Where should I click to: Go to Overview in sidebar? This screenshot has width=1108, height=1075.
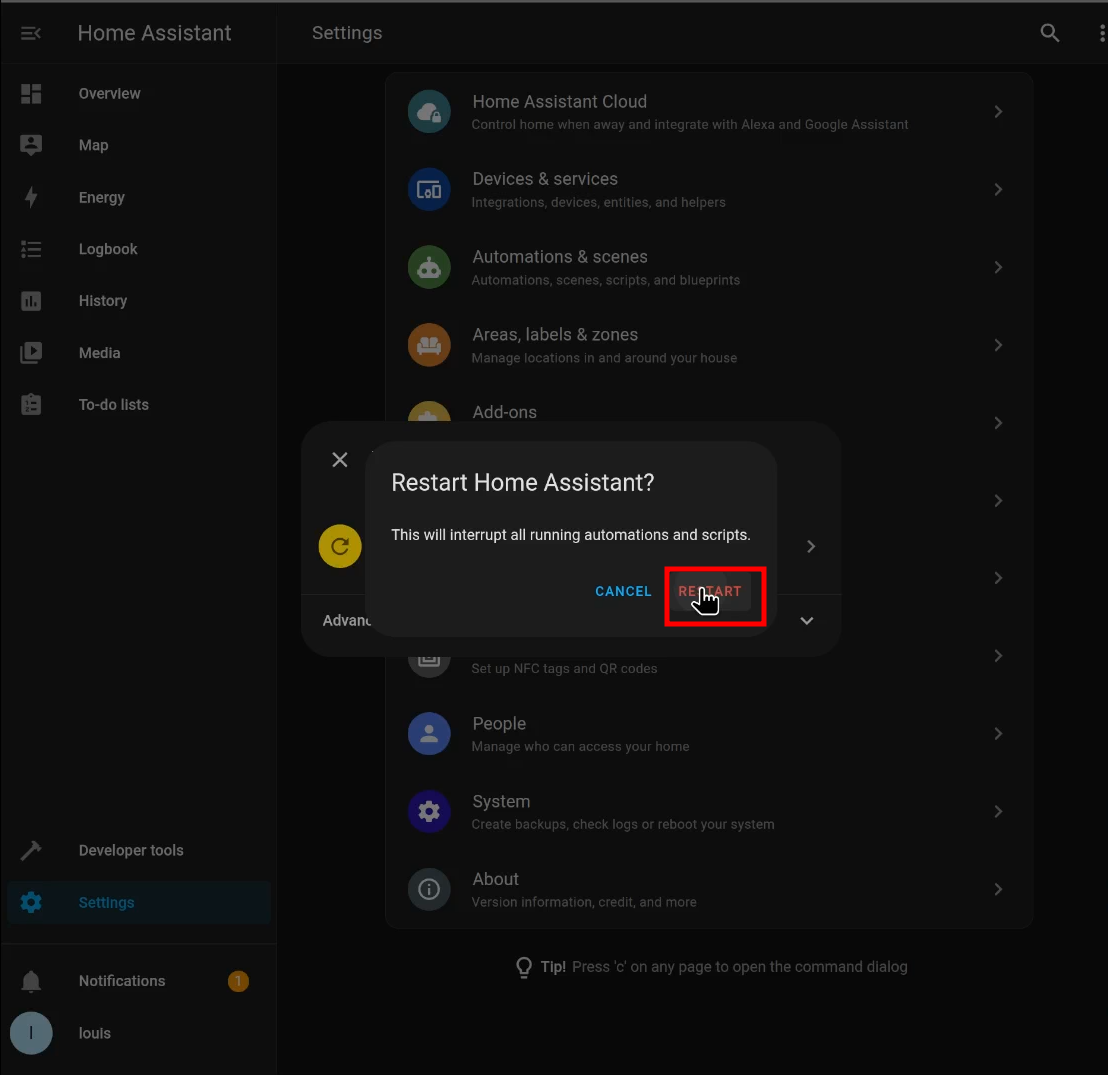pyautogui.click(x=110, y=93)
